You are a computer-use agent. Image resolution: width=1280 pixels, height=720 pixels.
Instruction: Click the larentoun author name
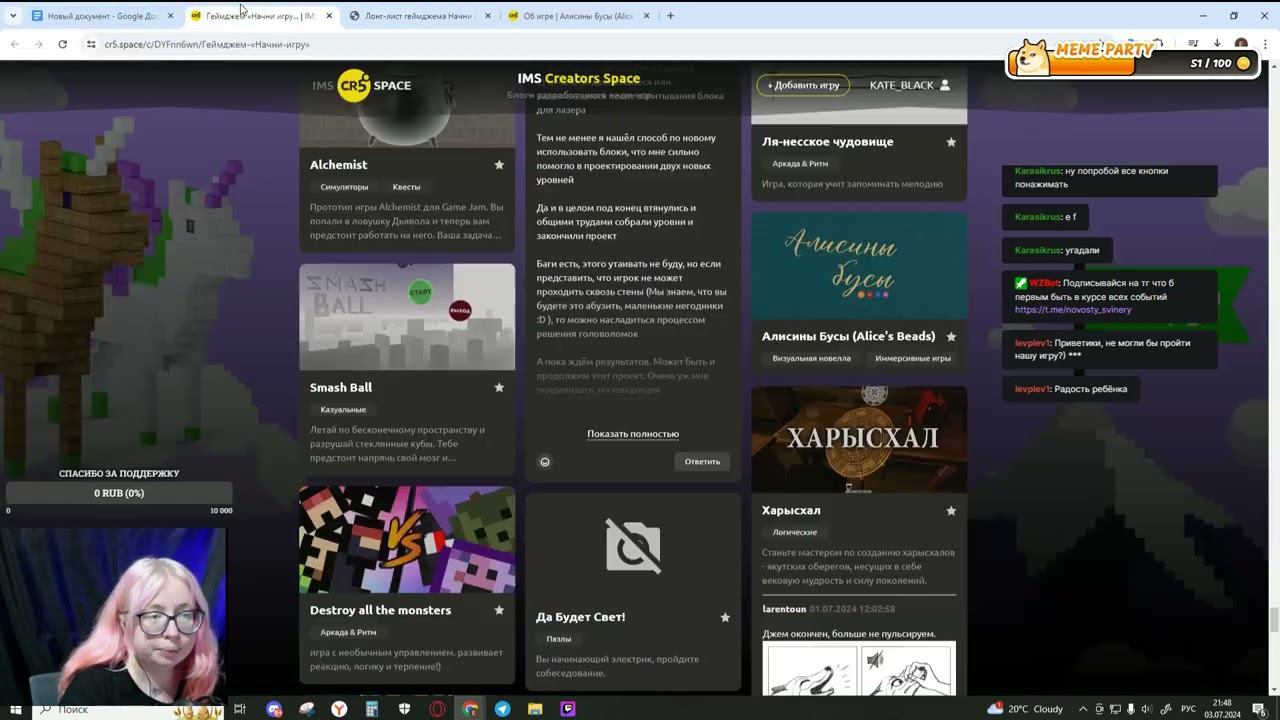click(x=784, y=609)
